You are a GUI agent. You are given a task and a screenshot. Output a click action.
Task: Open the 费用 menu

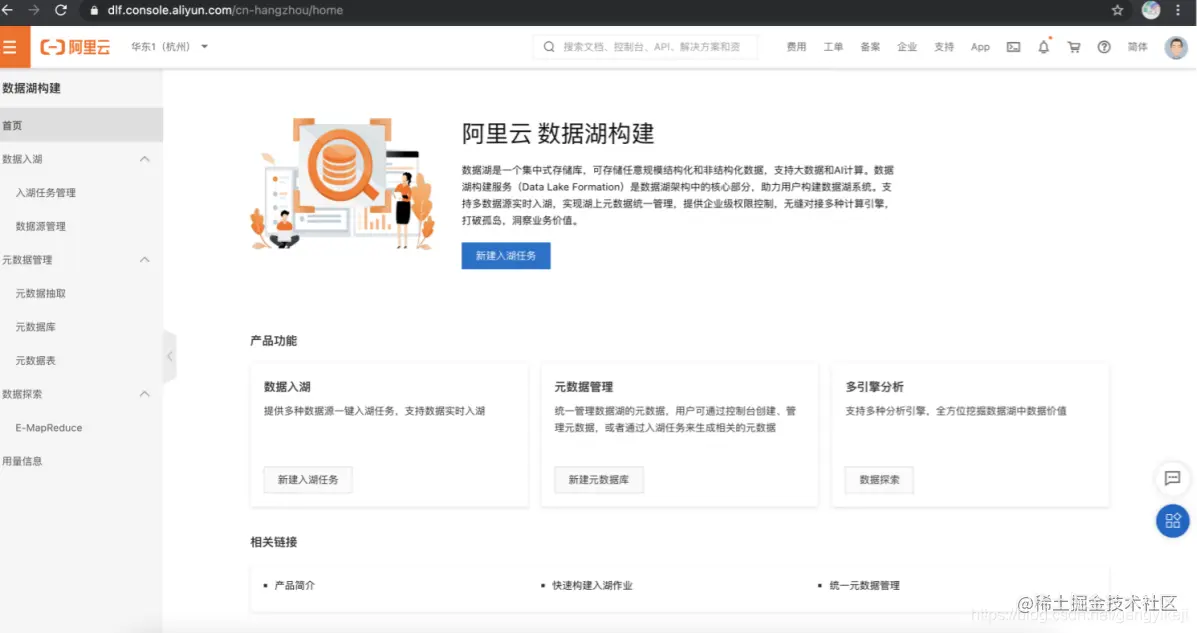796,47
